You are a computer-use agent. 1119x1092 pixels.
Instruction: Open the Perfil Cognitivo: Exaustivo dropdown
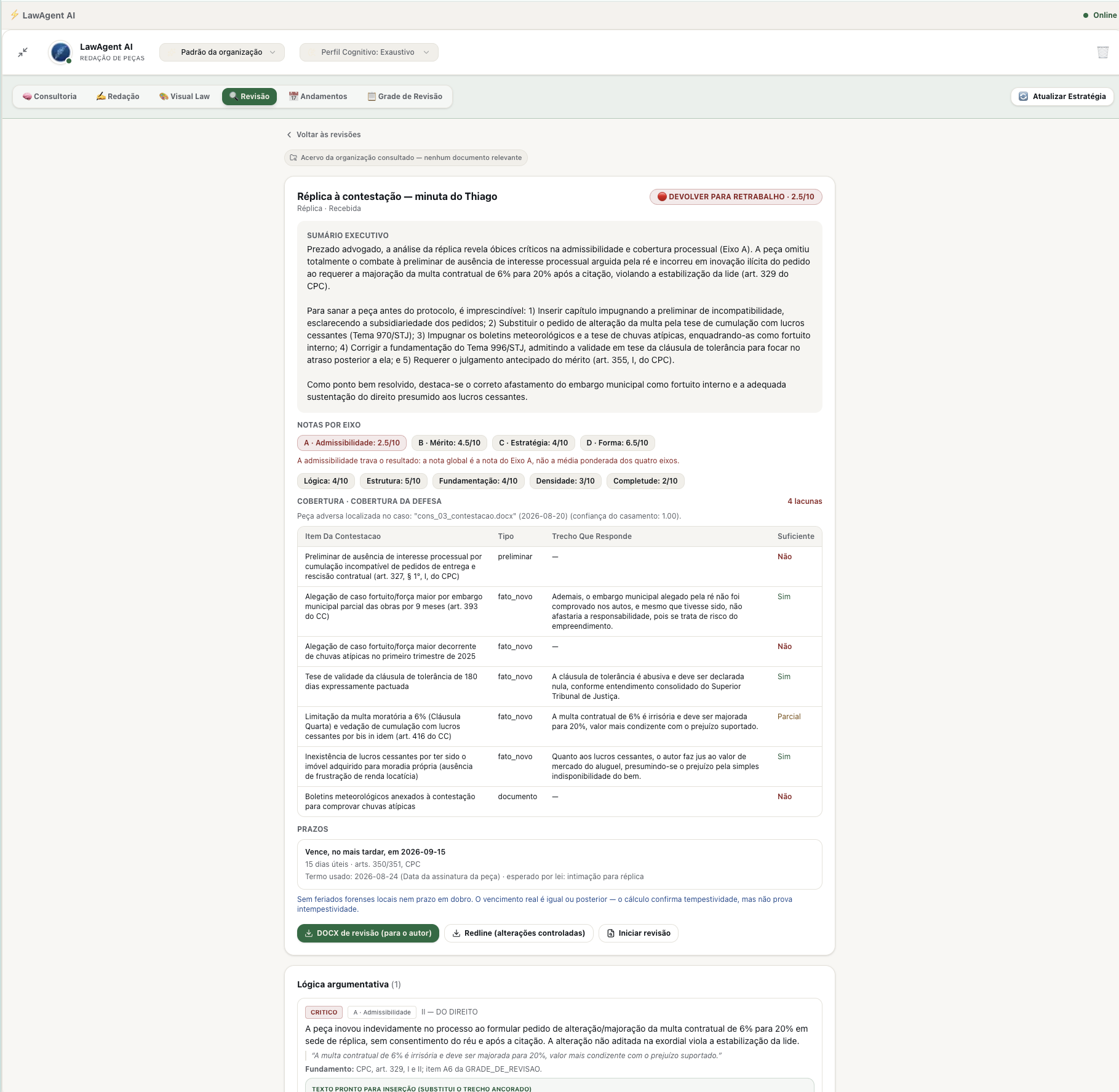(x=368, y=52)
